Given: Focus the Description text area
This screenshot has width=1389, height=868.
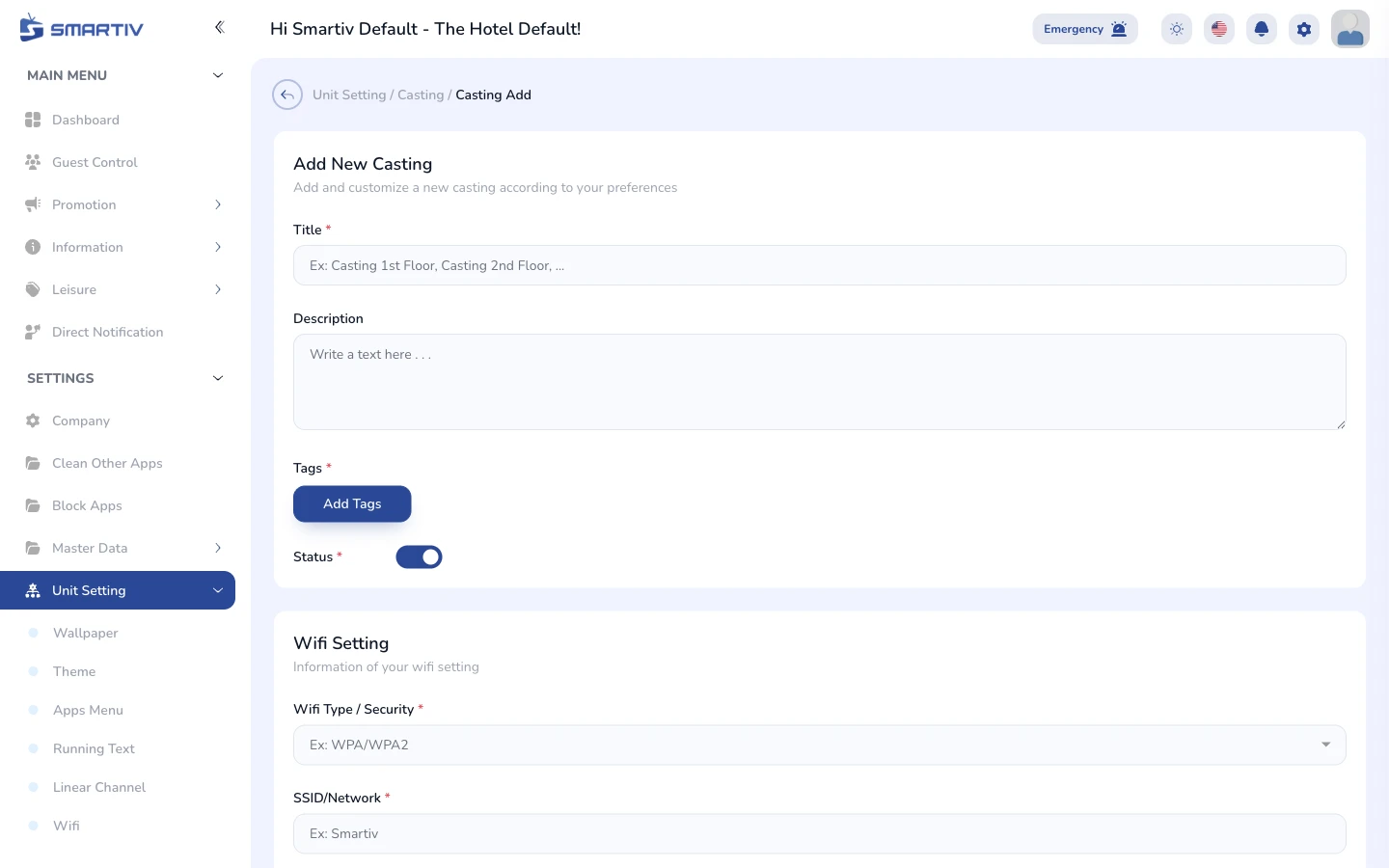Looking at the screenshot, I should pyautogui.click(x=820, y=382).
